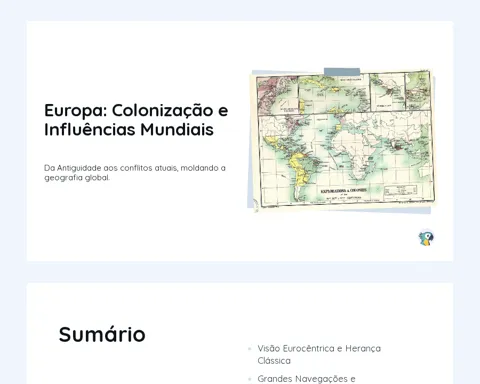Screen dimensions: 480x384
Task: Open the Explorations & Colonies world map image
Action: tap(343, 140)
